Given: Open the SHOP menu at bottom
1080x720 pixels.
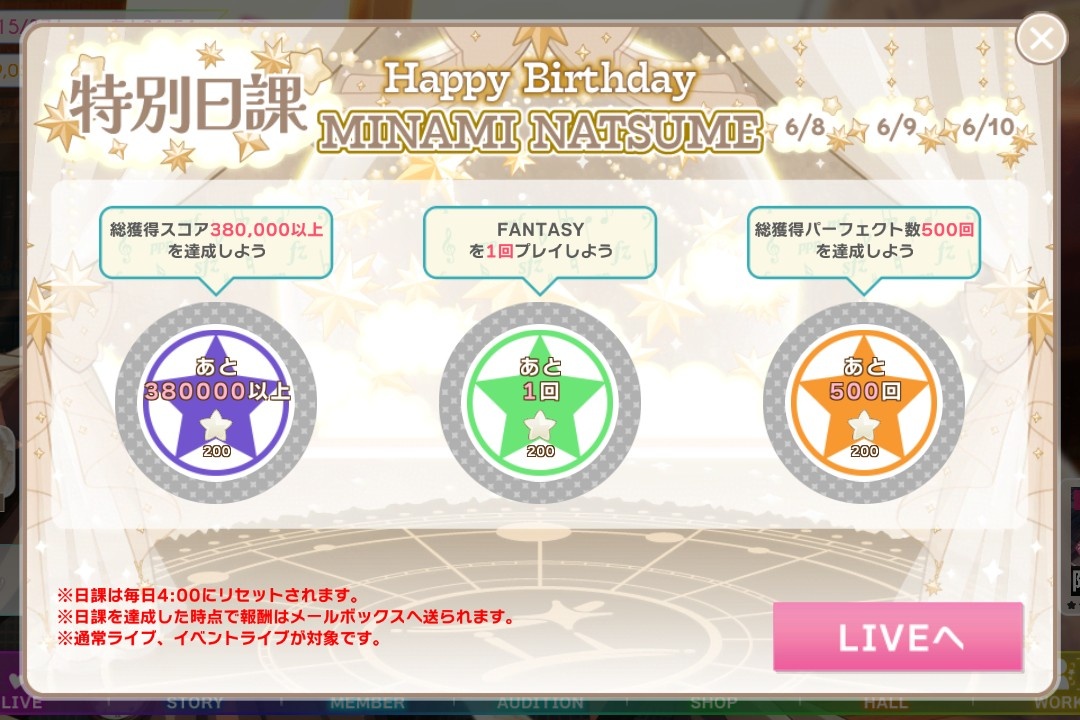Looking at the screenshot, I should [x=714, y=703].
